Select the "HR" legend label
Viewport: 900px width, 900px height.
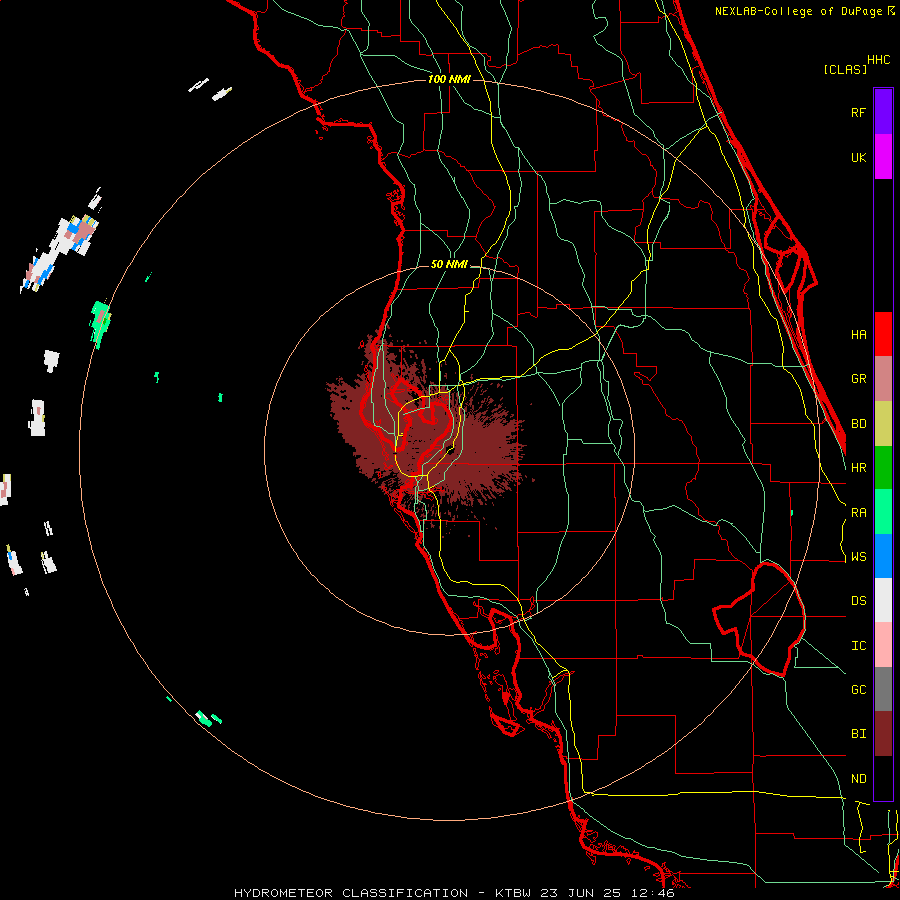coord(858,468)
